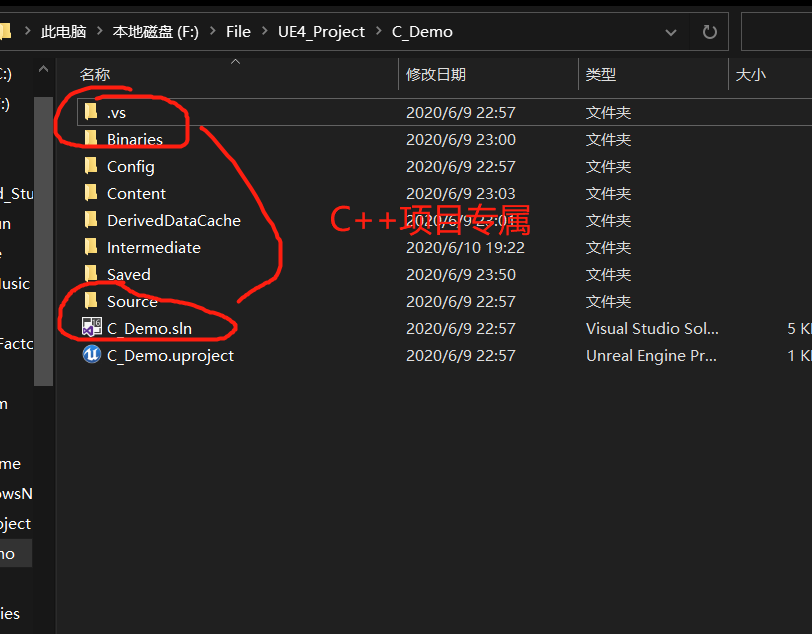Screen dimensions: 812x634
Task: Select the Saved folder icon
Action: click(91, 273)
